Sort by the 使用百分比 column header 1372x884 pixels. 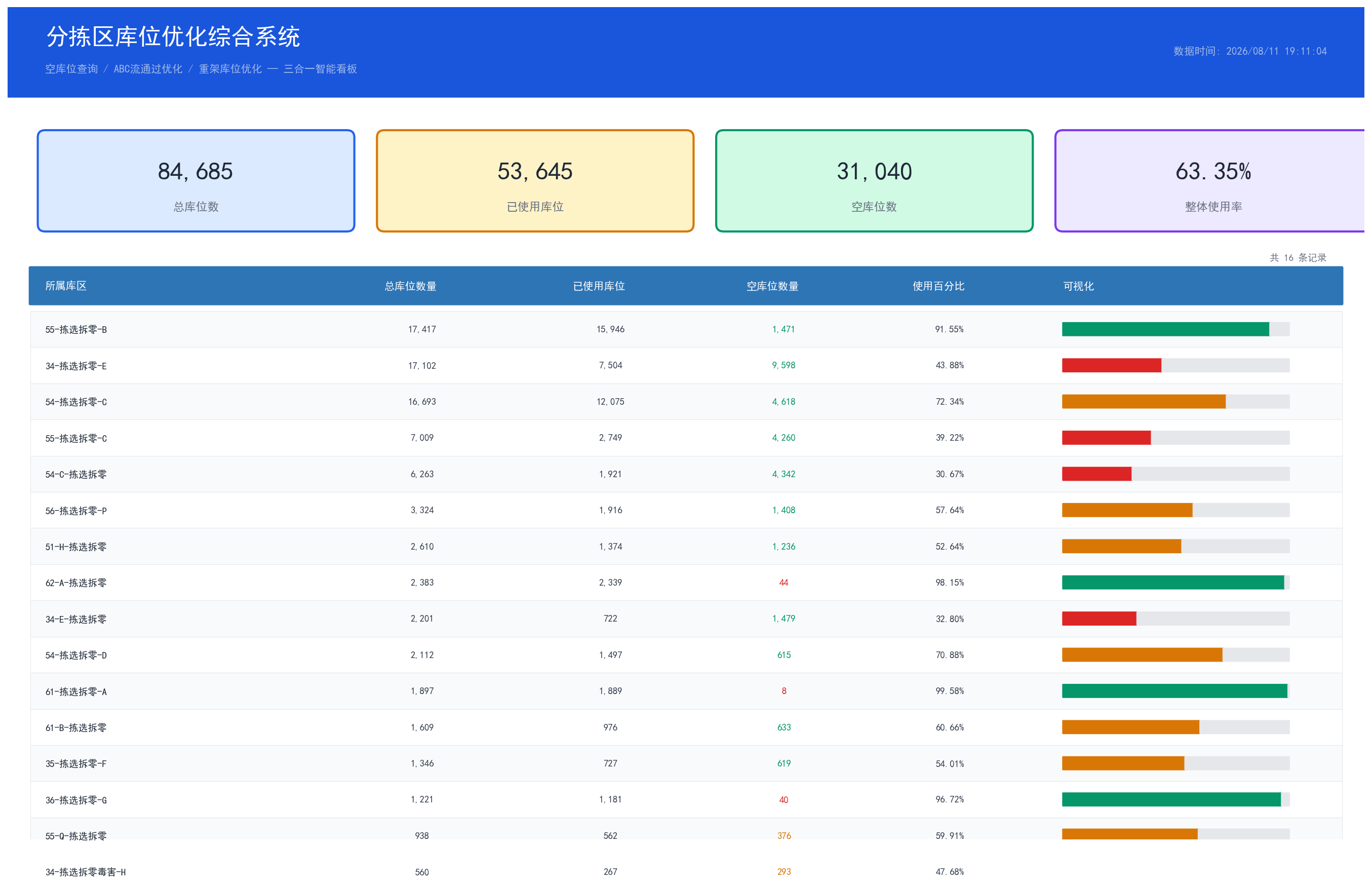tap(938, 286)
